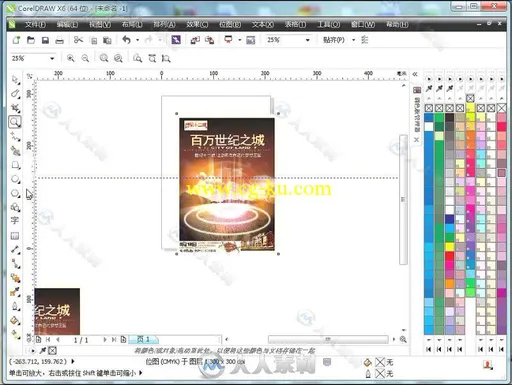Select the Freehand drawing tool

[15, 137]
